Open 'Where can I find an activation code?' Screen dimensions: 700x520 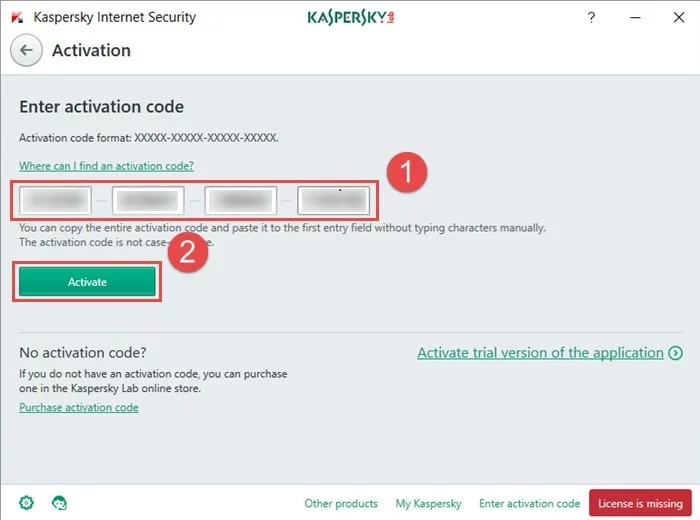(106, 165)
